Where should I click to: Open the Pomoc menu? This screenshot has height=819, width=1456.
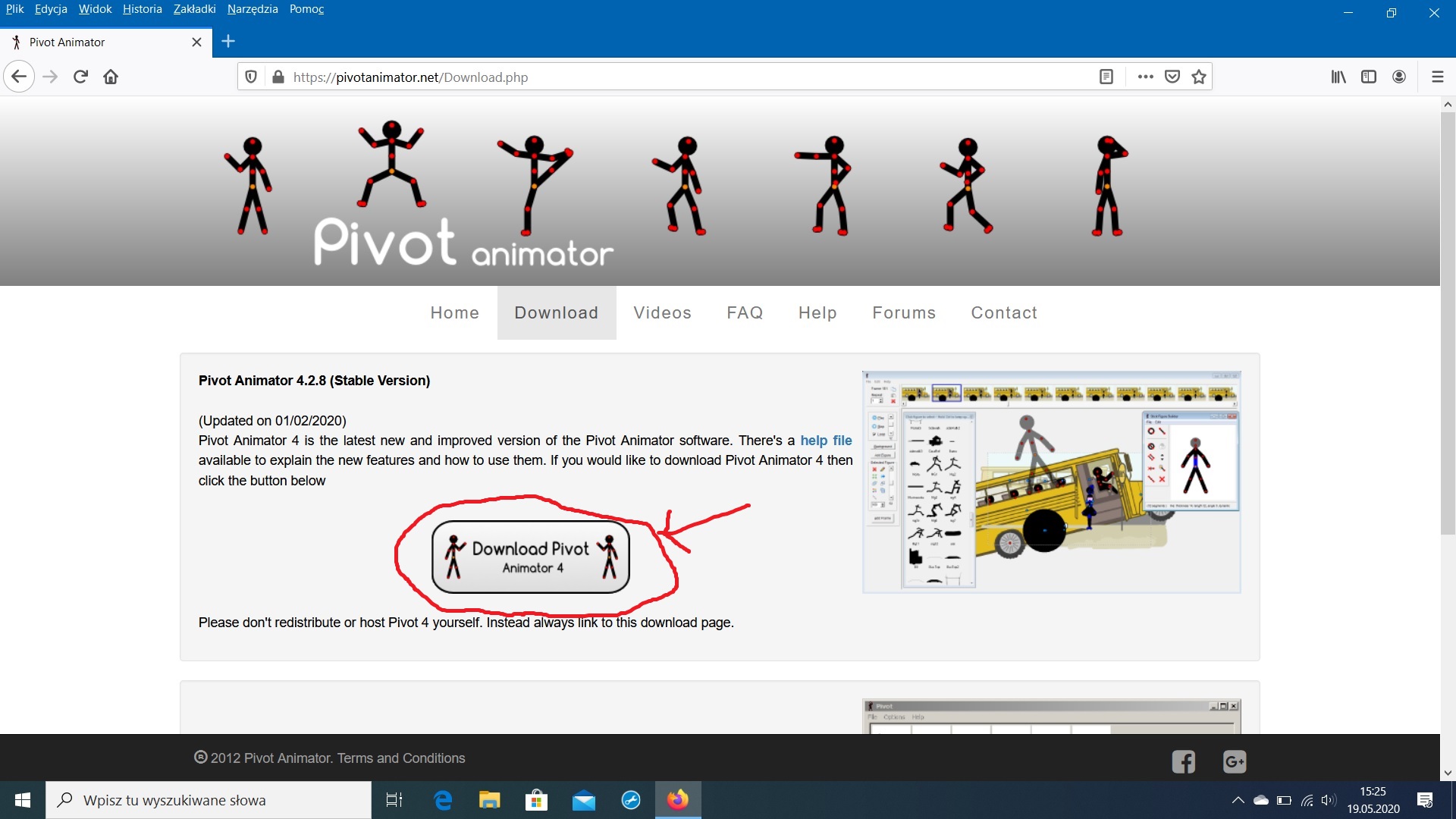306,9
